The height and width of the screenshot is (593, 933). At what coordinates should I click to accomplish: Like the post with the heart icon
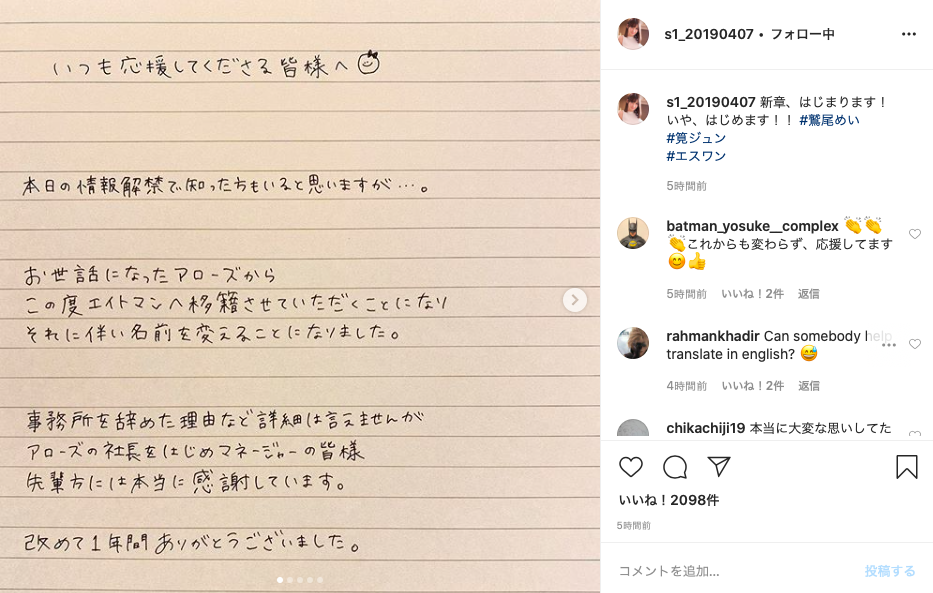[631, 467]
